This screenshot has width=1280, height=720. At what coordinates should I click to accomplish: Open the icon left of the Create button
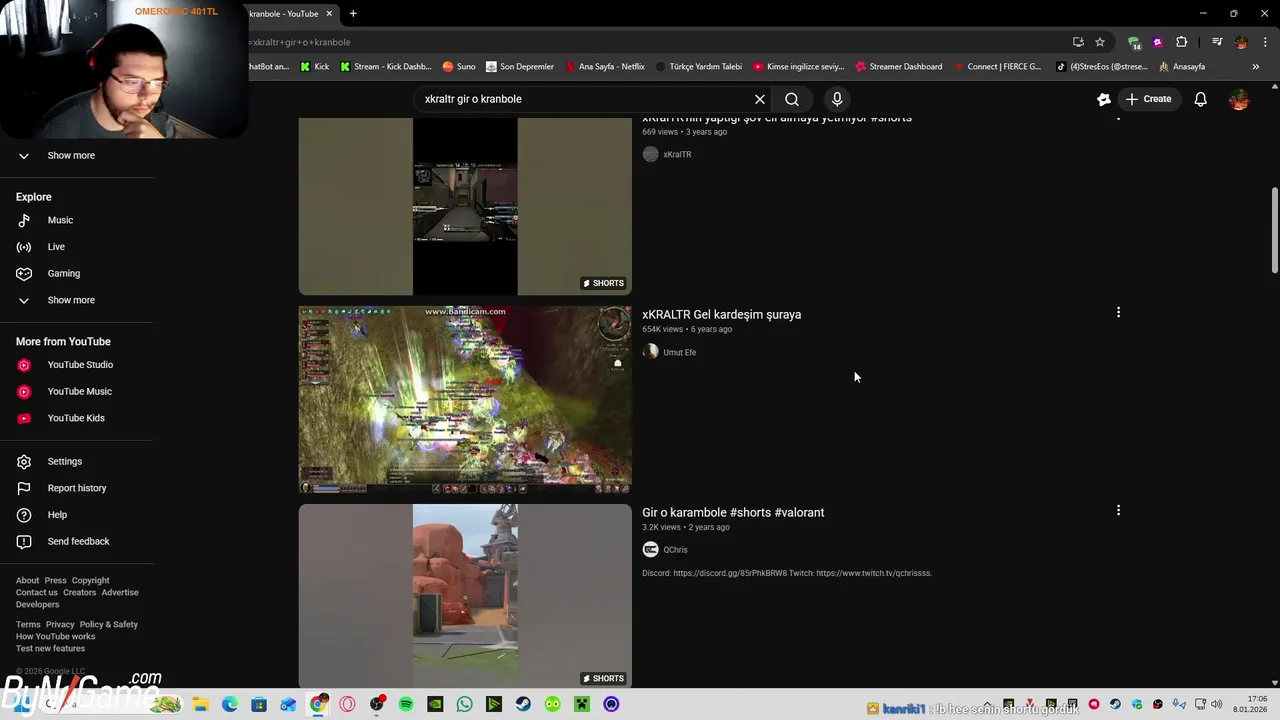pos(1104,99)
